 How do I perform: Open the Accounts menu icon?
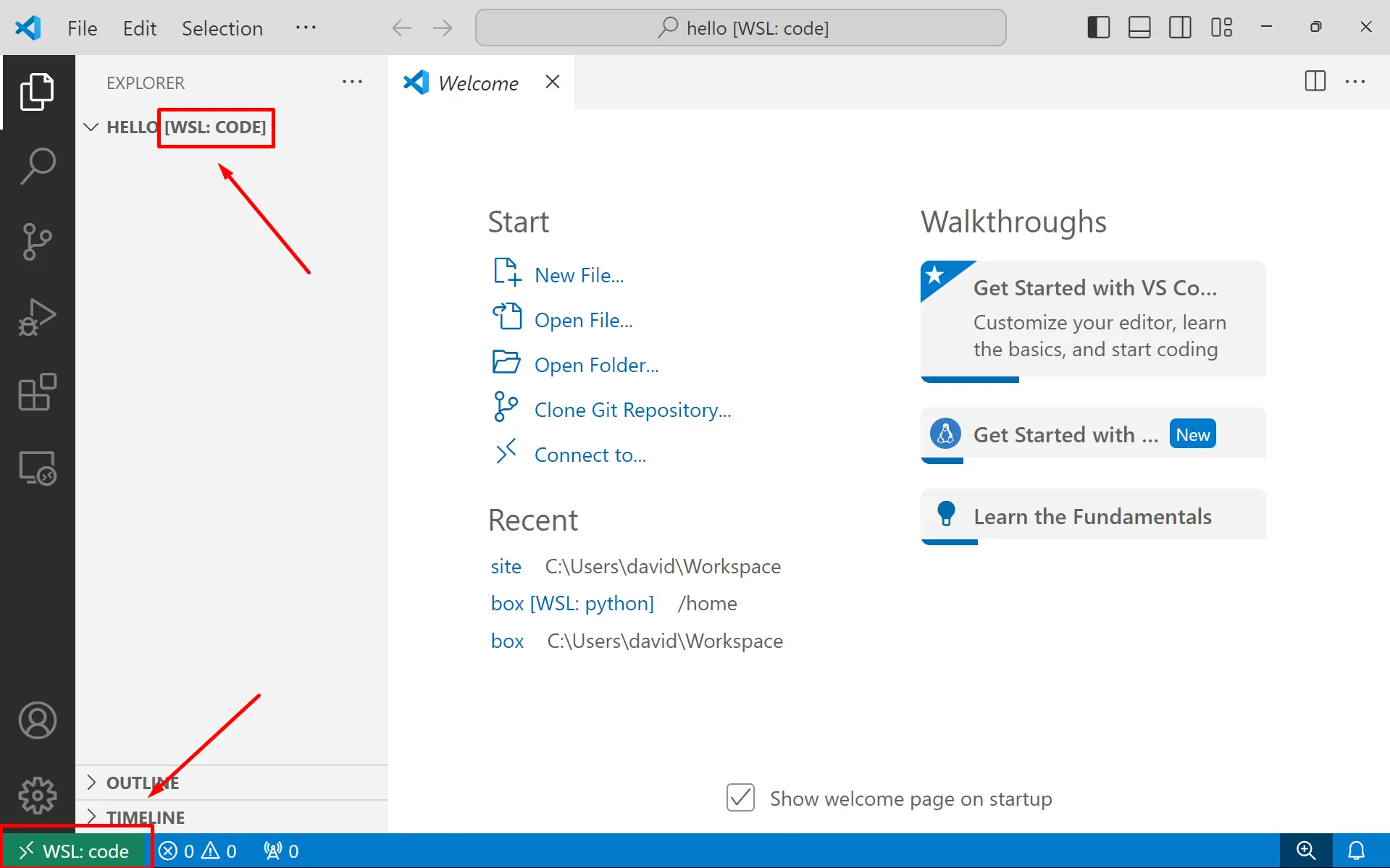point(38,720)
